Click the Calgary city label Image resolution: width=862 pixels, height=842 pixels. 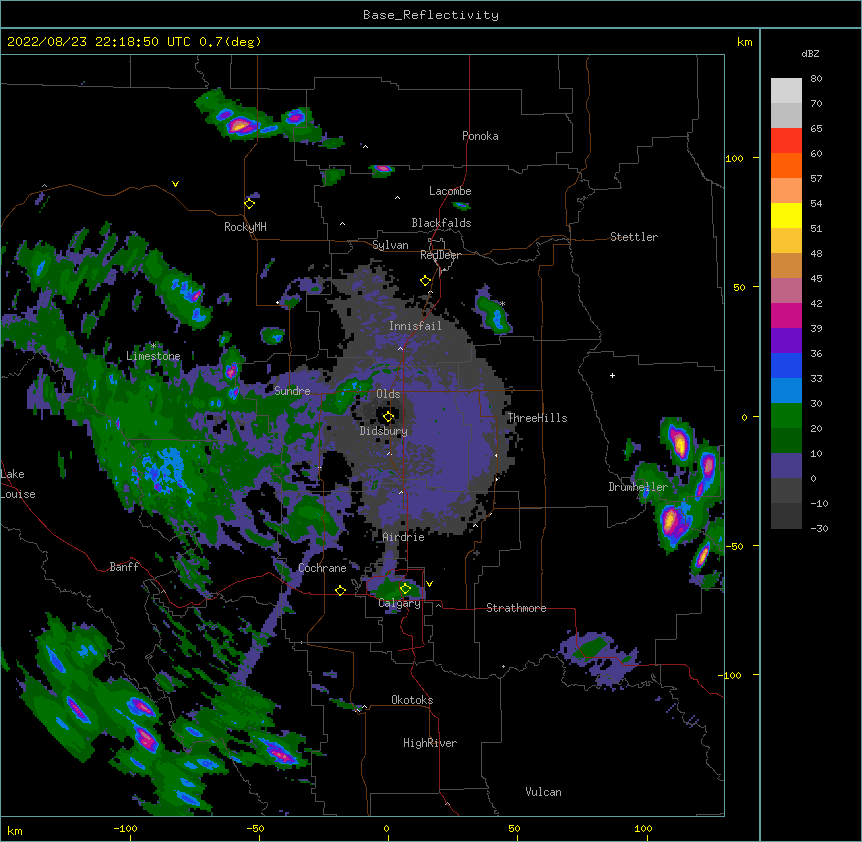point(400,603)
